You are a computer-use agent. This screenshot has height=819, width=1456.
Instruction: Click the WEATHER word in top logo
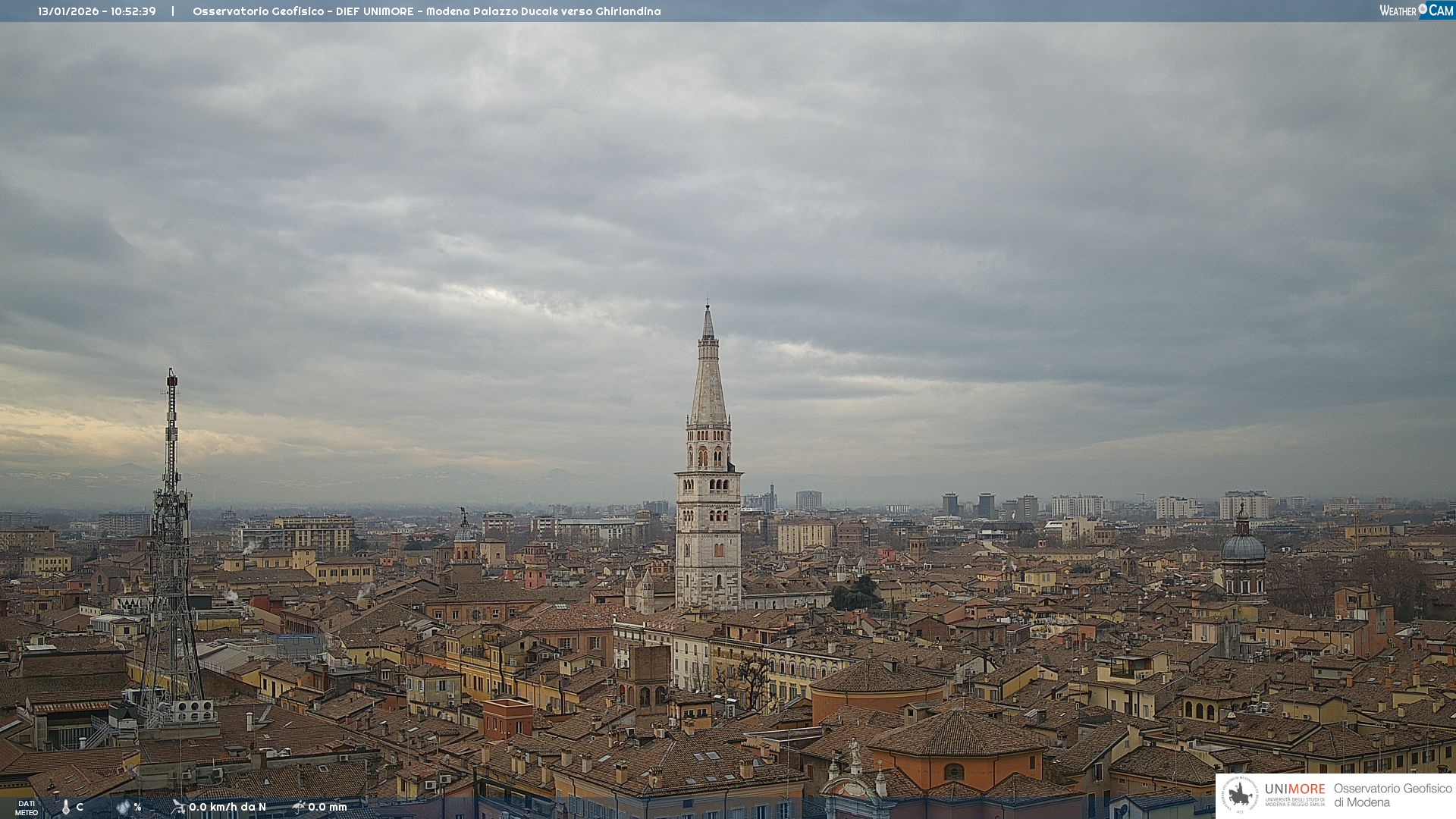tap(1398, 11)
